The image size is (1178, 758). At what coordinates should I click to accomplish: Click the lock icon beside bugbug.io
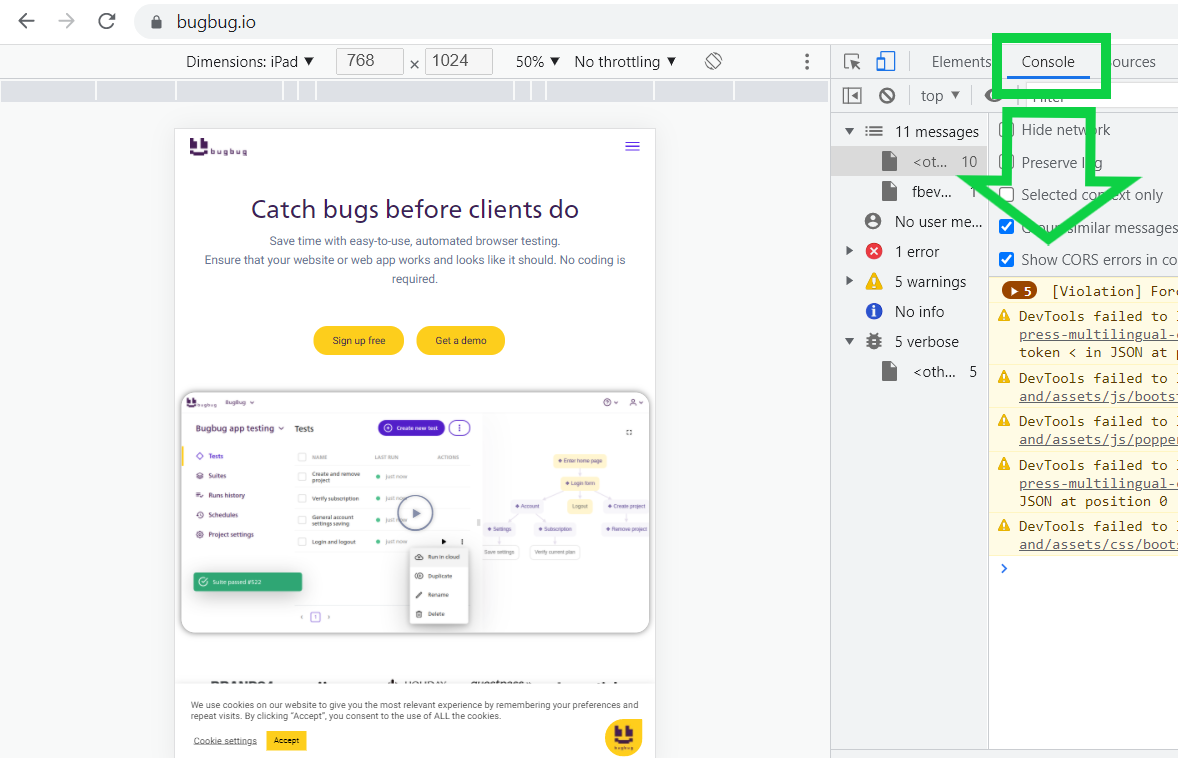(x=156, y=22)
